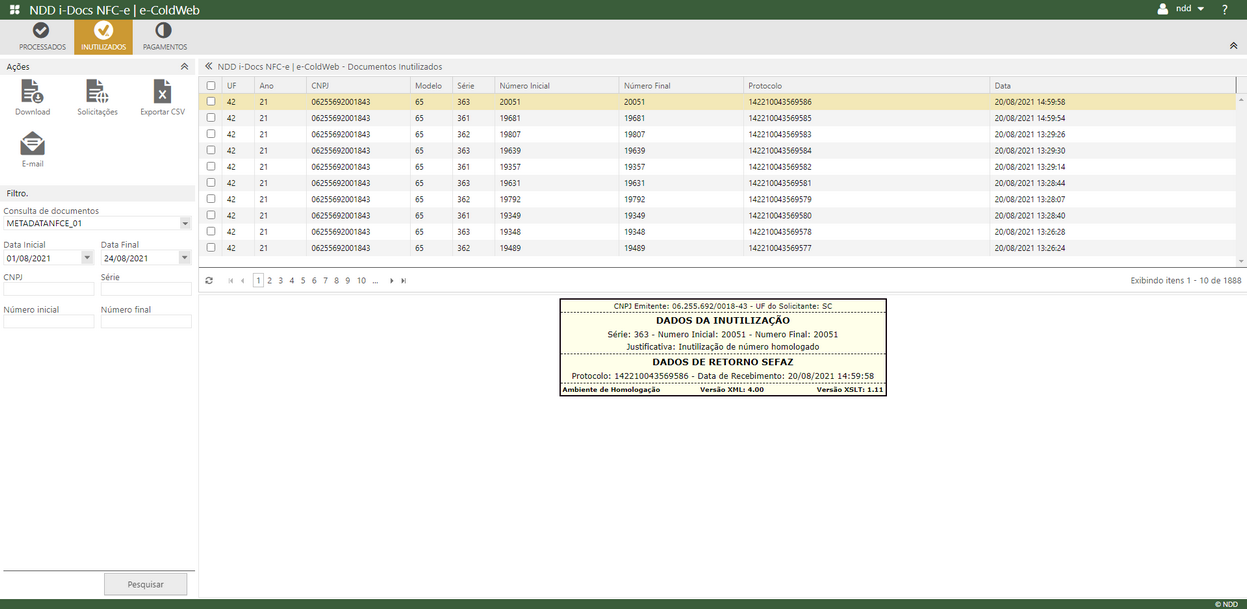Open the Solicitações icon in Ações panel
This screenshot has height=609, width=1247.
pos(96,93)
